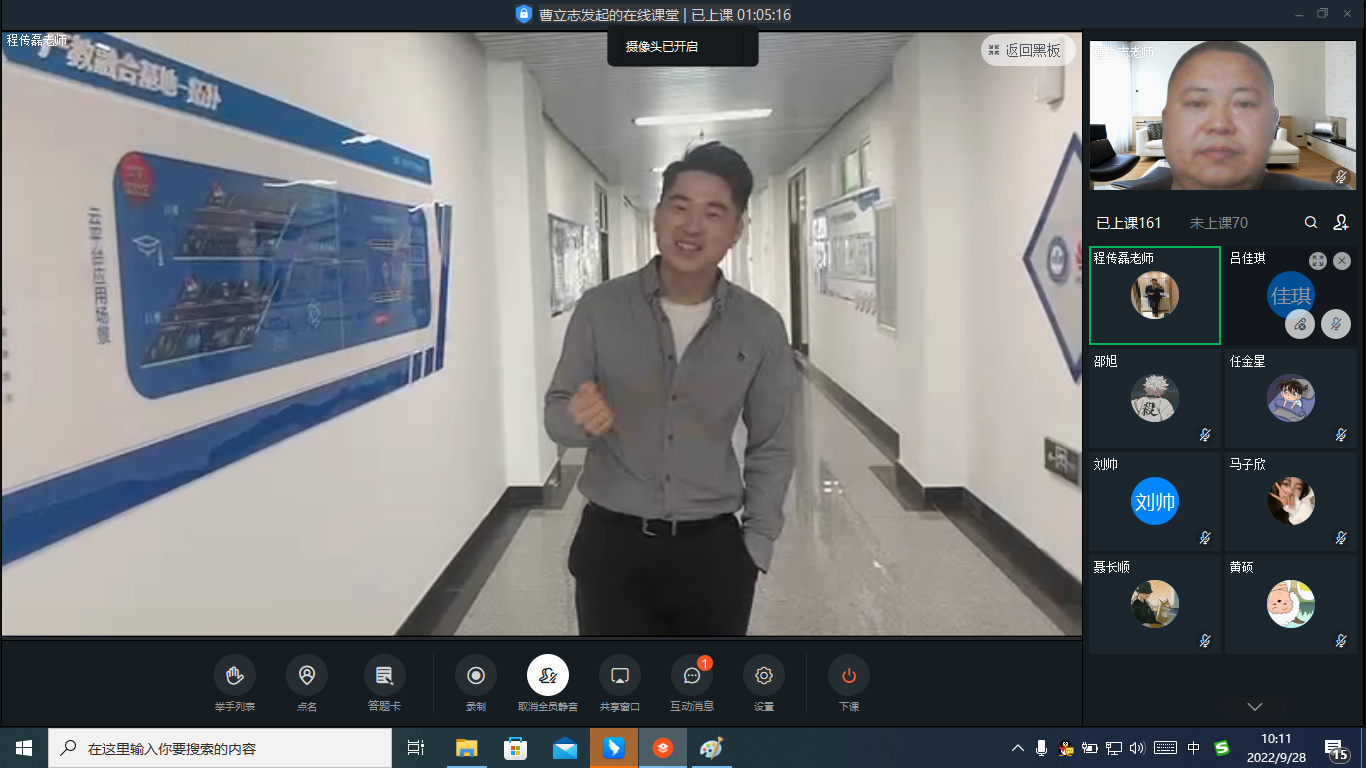Expand the participant list with down chevron
Viewport: 1366px width, 768px height.
coord(1255,707)
